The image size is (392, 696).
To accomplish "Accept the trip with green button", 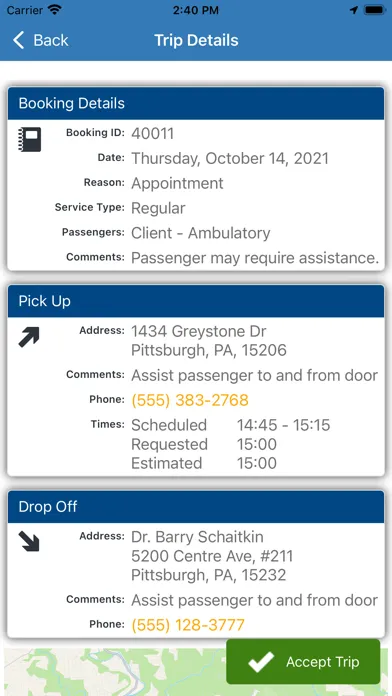I will click(x=303, y=662).
